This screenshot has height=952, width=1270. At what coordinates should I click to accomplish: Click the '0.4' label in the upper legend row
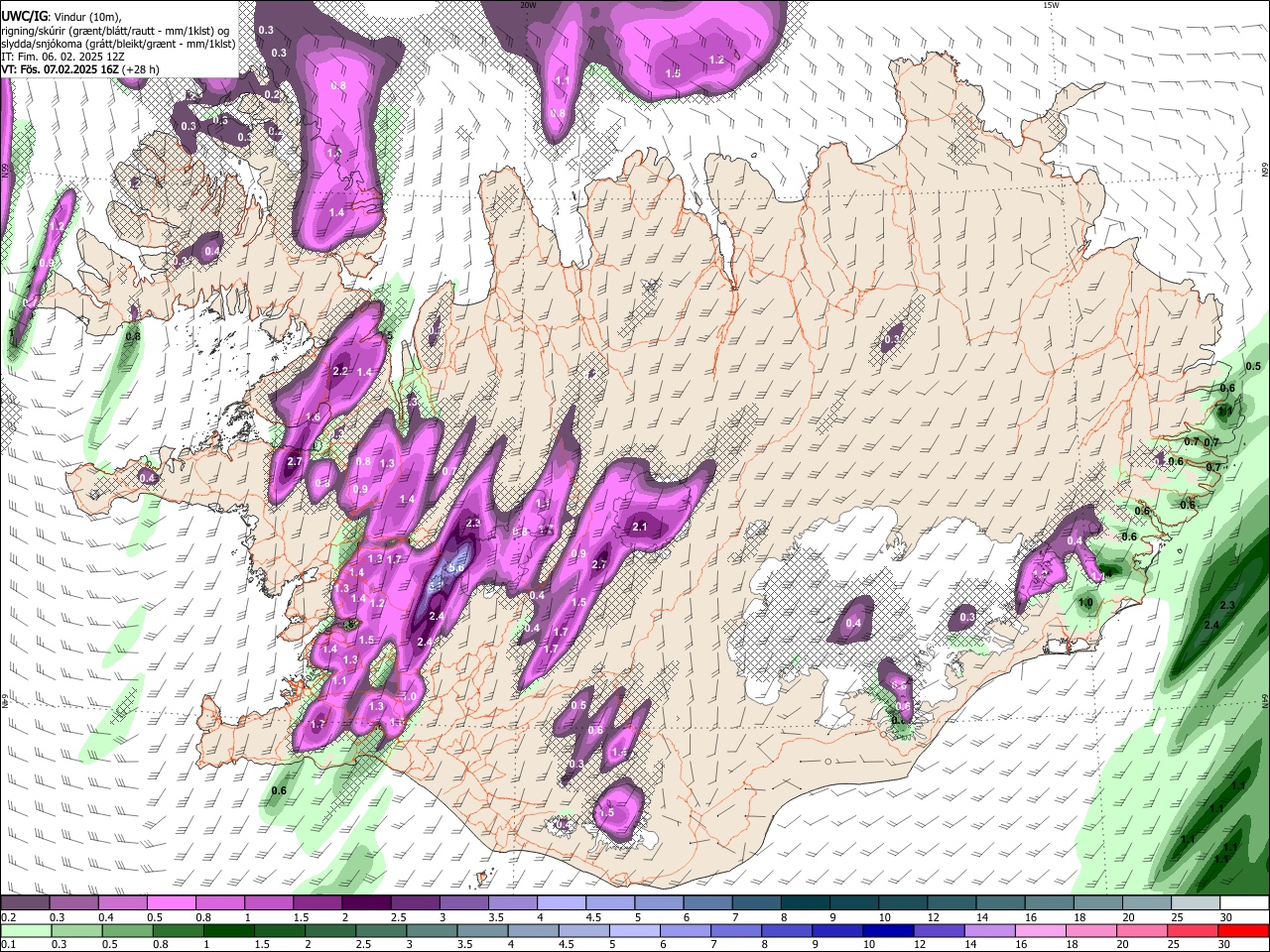coord(106,917)
